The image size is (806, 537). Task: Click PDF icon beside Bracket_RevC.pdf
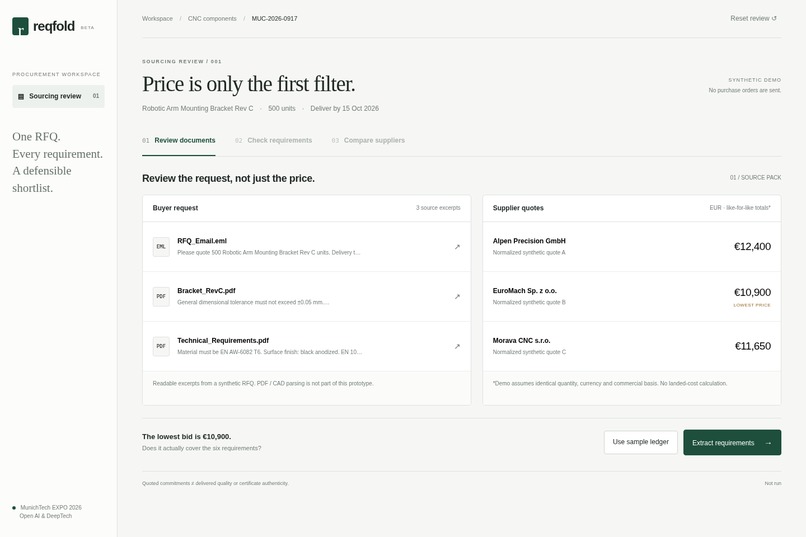tap(161, 297)
